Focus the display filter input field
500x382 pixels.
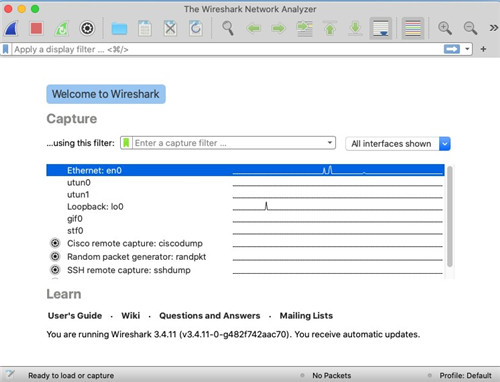(x=228, y=49)
